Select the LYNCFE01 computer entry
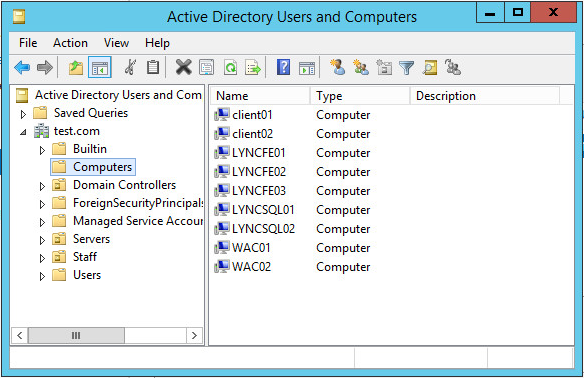The width and height of the screenshot is (584, 378). tap(258, 153)
